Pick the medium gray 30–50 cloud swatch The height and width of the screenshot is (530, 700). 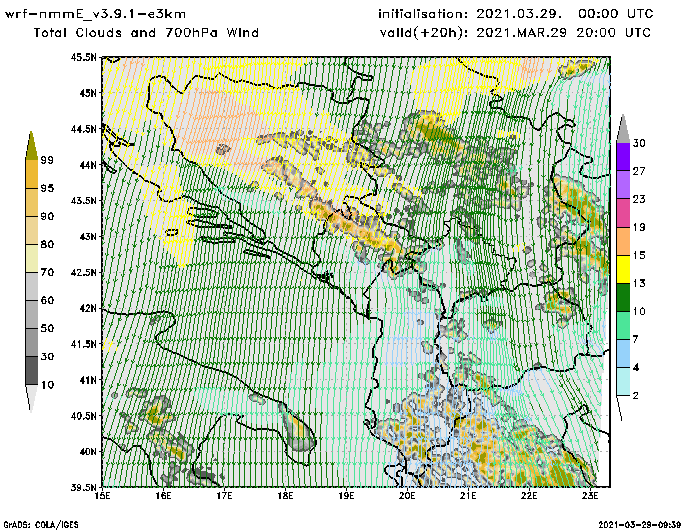pyautogui.click(x=31, y=342)
